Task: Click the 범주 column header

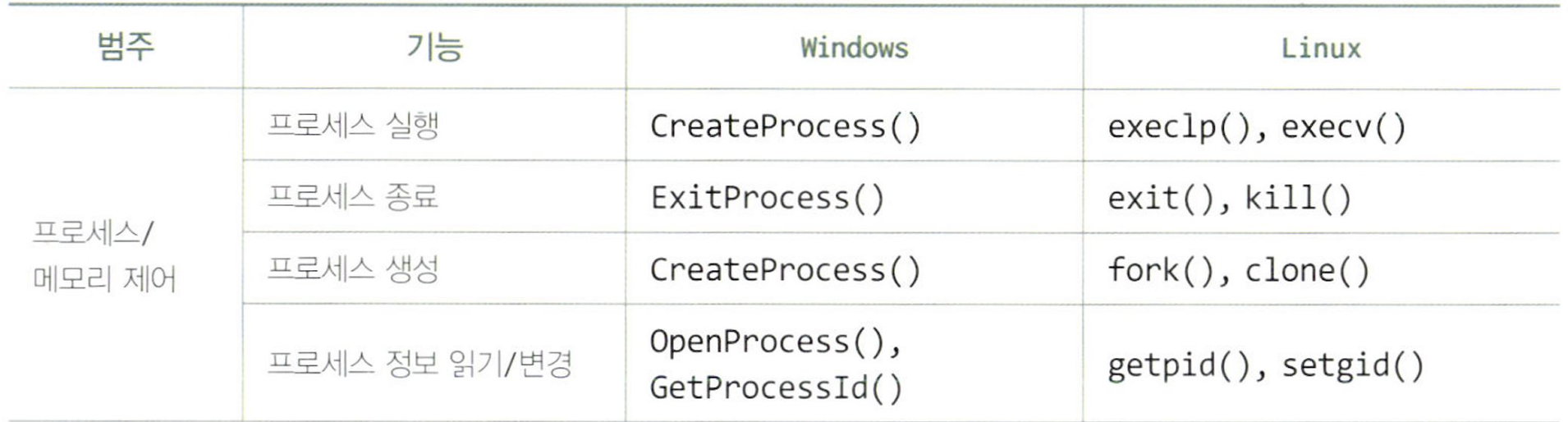Action: point(125,46)
